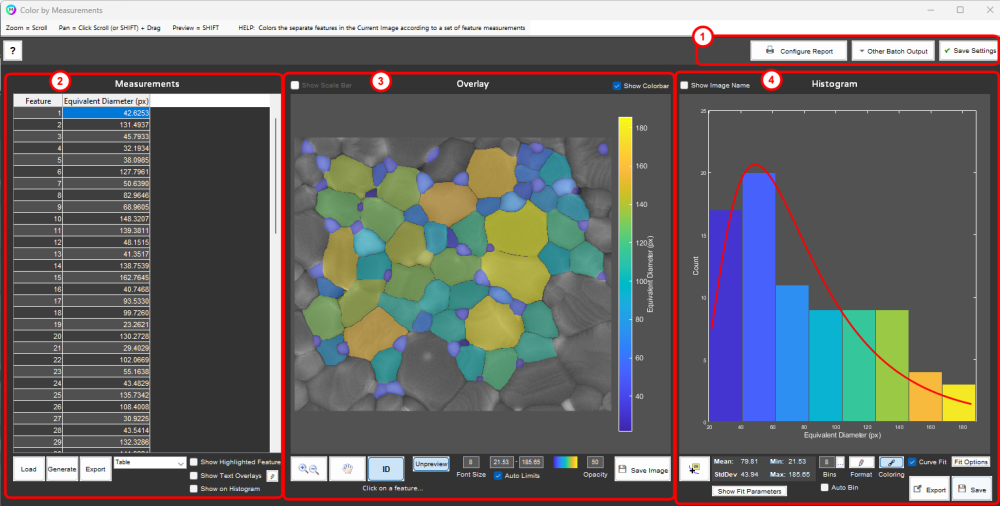This screenshot has width=1000, height=506.
Task: Click the tallest blue histogram bar
Action: pos(759,297)
